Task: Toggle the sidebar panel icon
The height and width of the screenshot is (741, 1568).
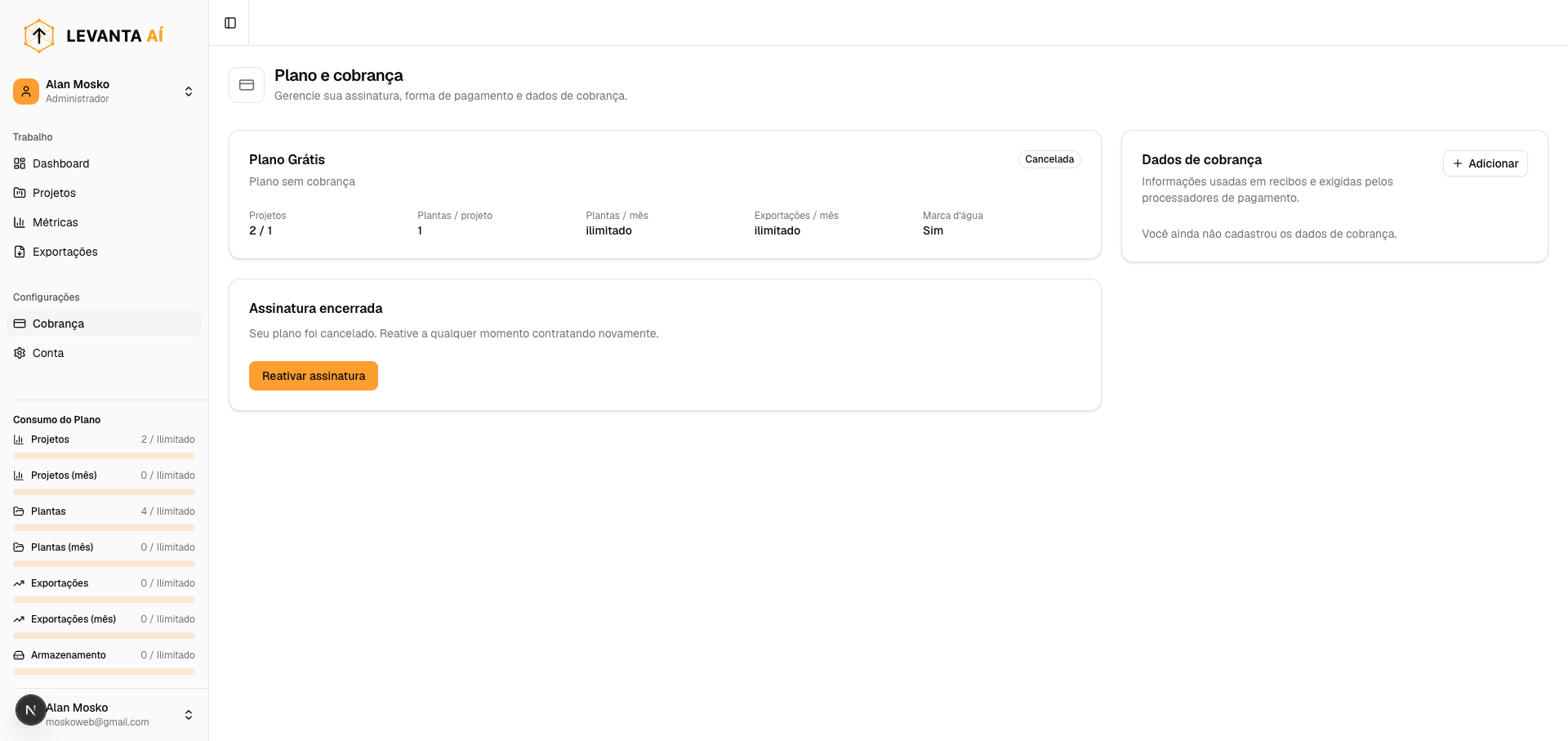Action: (x=230, y=23)
